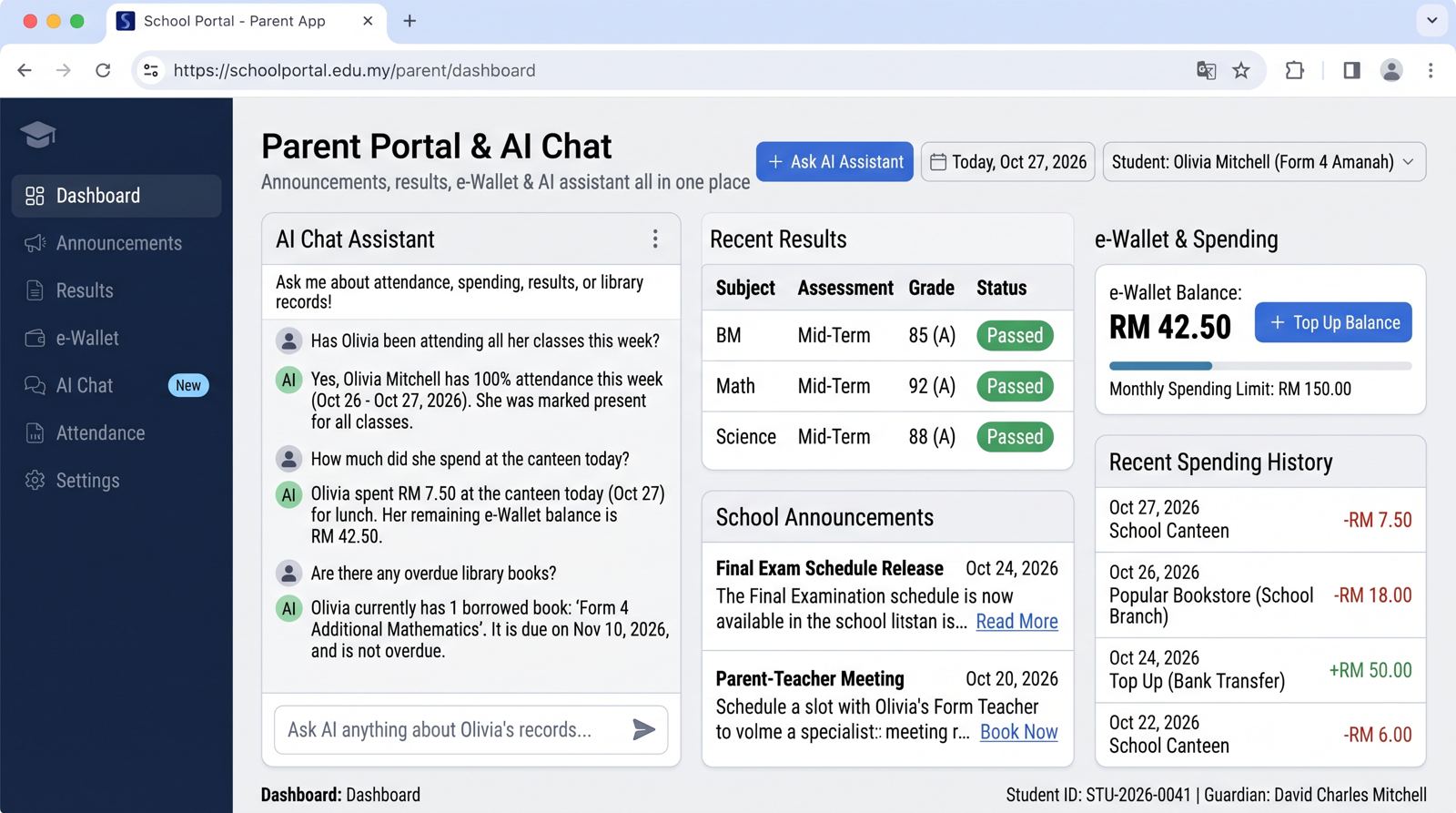Select the +RM 50.00 Top Up transaction

[x=1260, y=670]
